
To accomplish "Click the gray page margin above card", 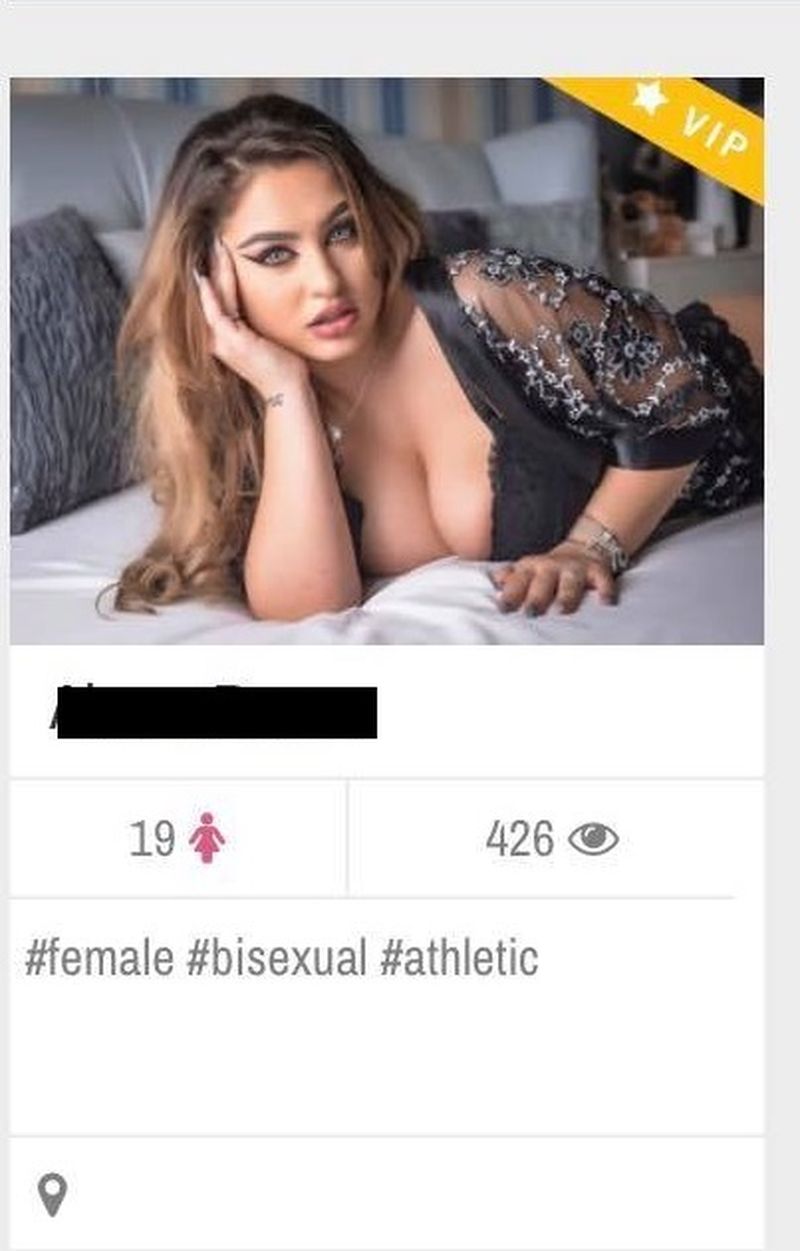I will pyautogui.click(x=400, y=38).
